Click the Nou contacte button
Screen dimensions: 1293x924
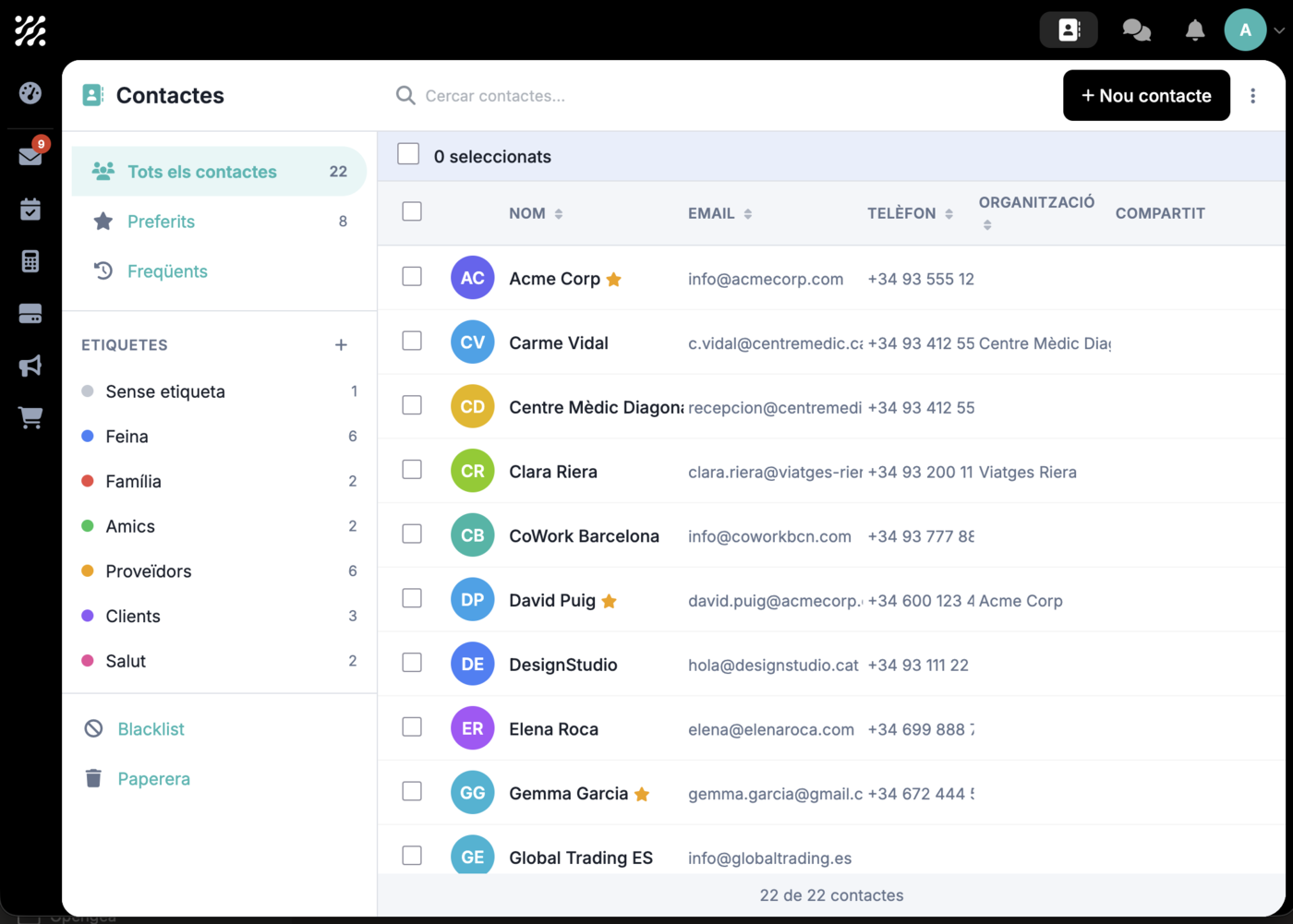pos(1145,96)
